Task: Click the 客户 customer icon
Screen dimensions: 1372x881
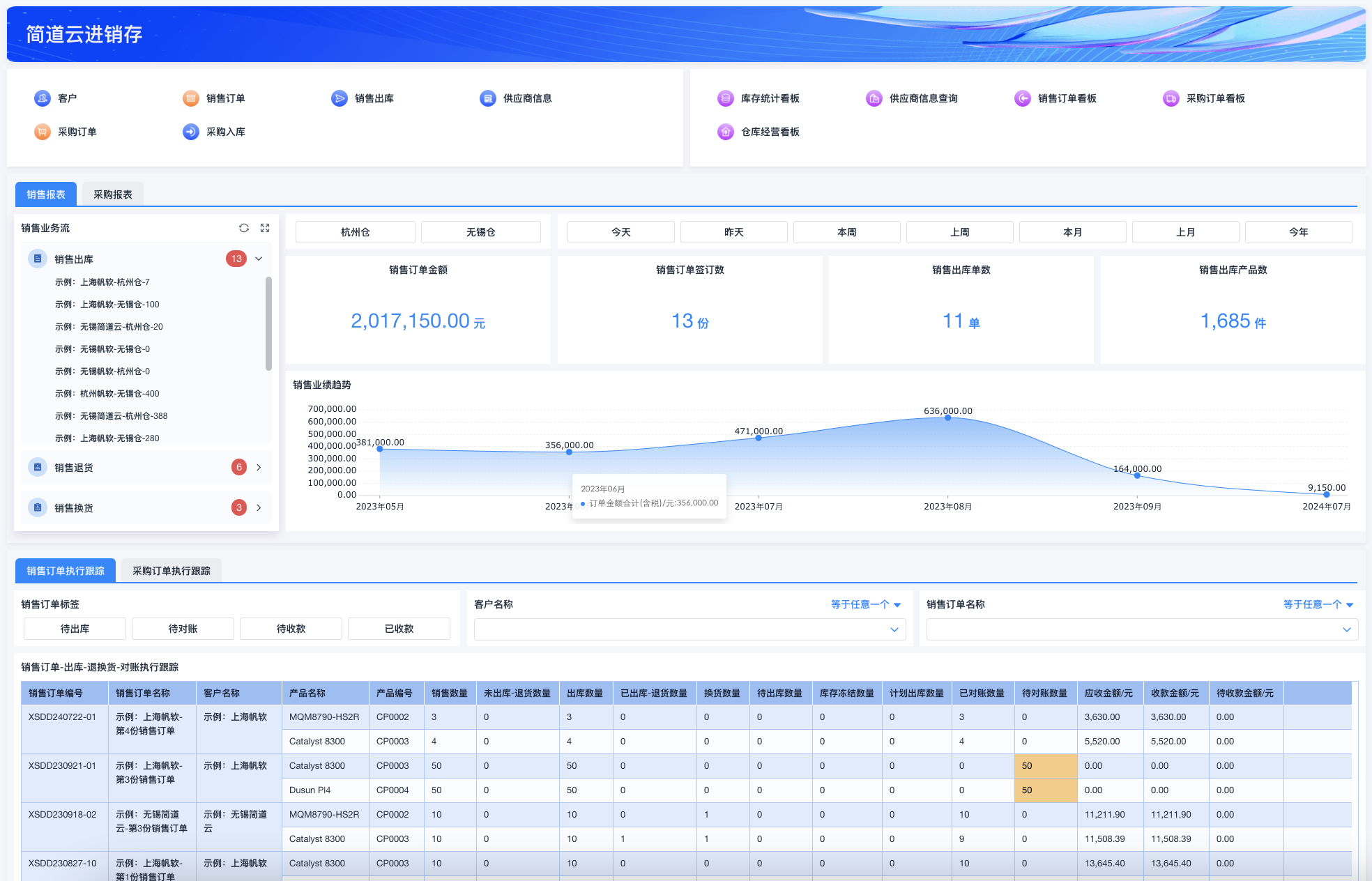Action: coord(43,98)
